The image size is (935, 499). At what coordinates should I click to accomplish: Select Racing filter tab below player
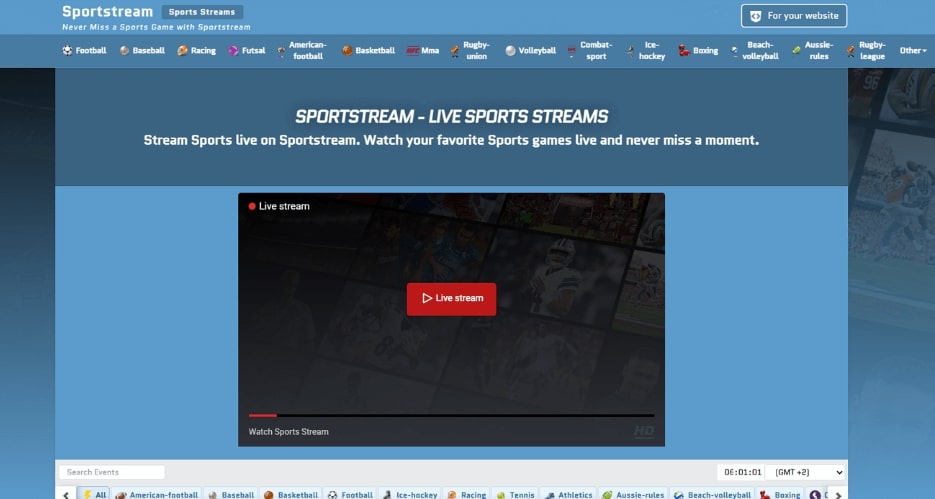click(x=467, y=494)
